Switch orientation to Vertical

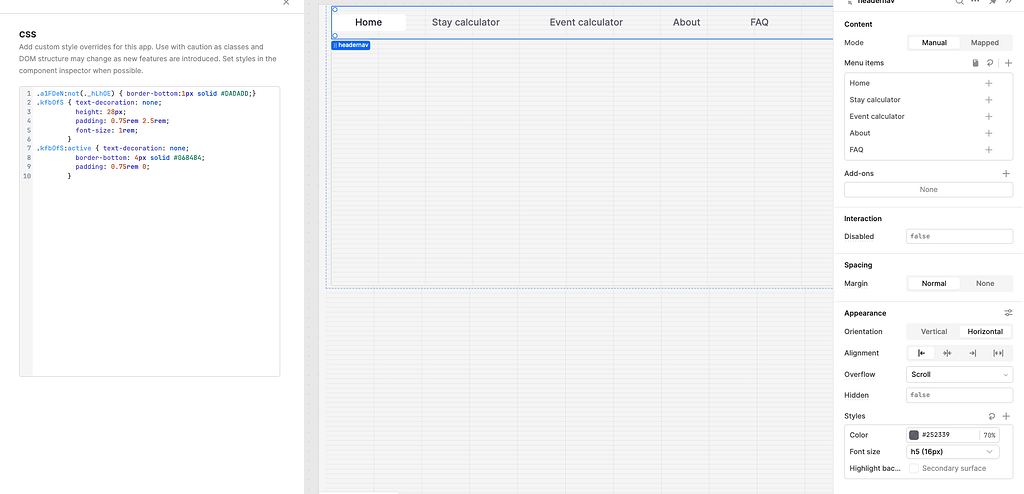(x=934, y=331)
